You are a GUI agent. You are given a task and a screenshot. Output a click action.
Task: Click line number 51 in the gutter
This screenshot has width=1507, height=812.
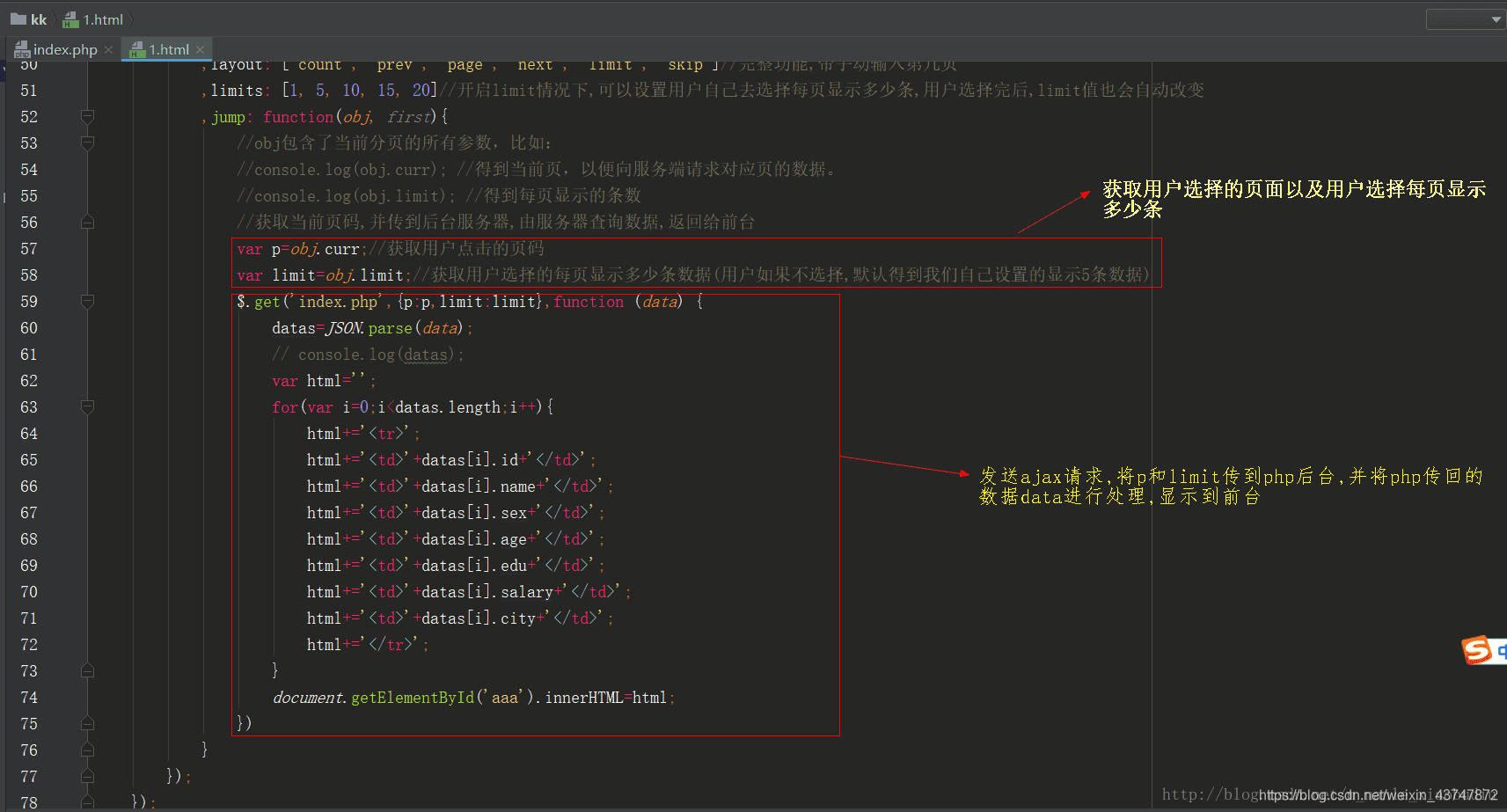point(29,91)
